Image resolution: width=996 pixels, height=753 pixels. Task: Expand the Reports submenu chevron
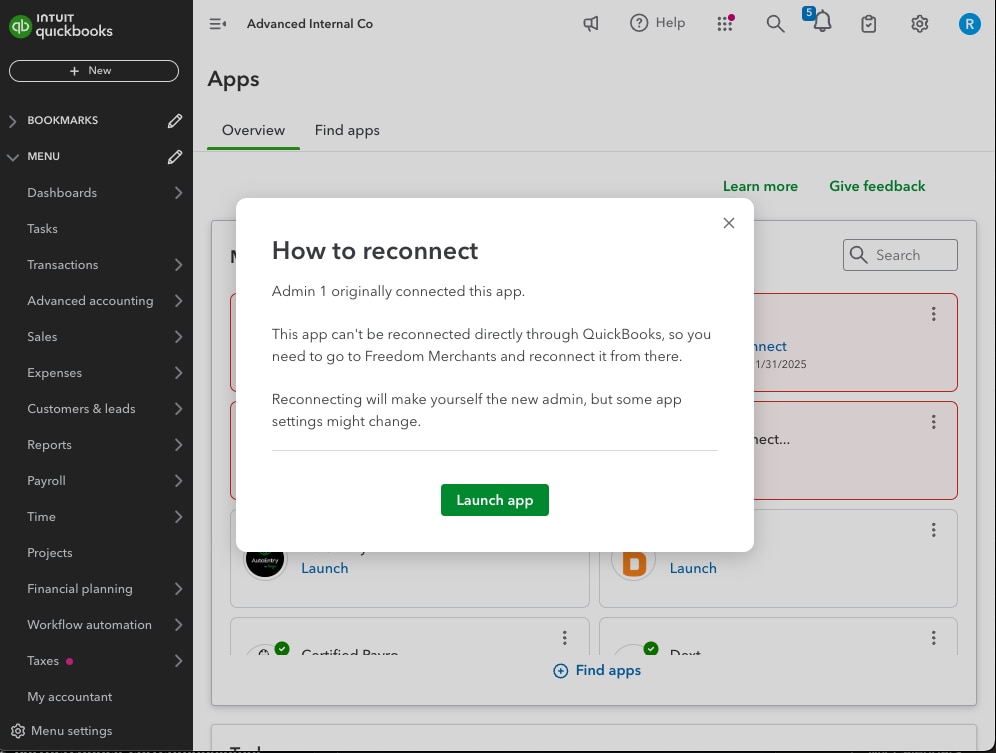click(178, 445)
